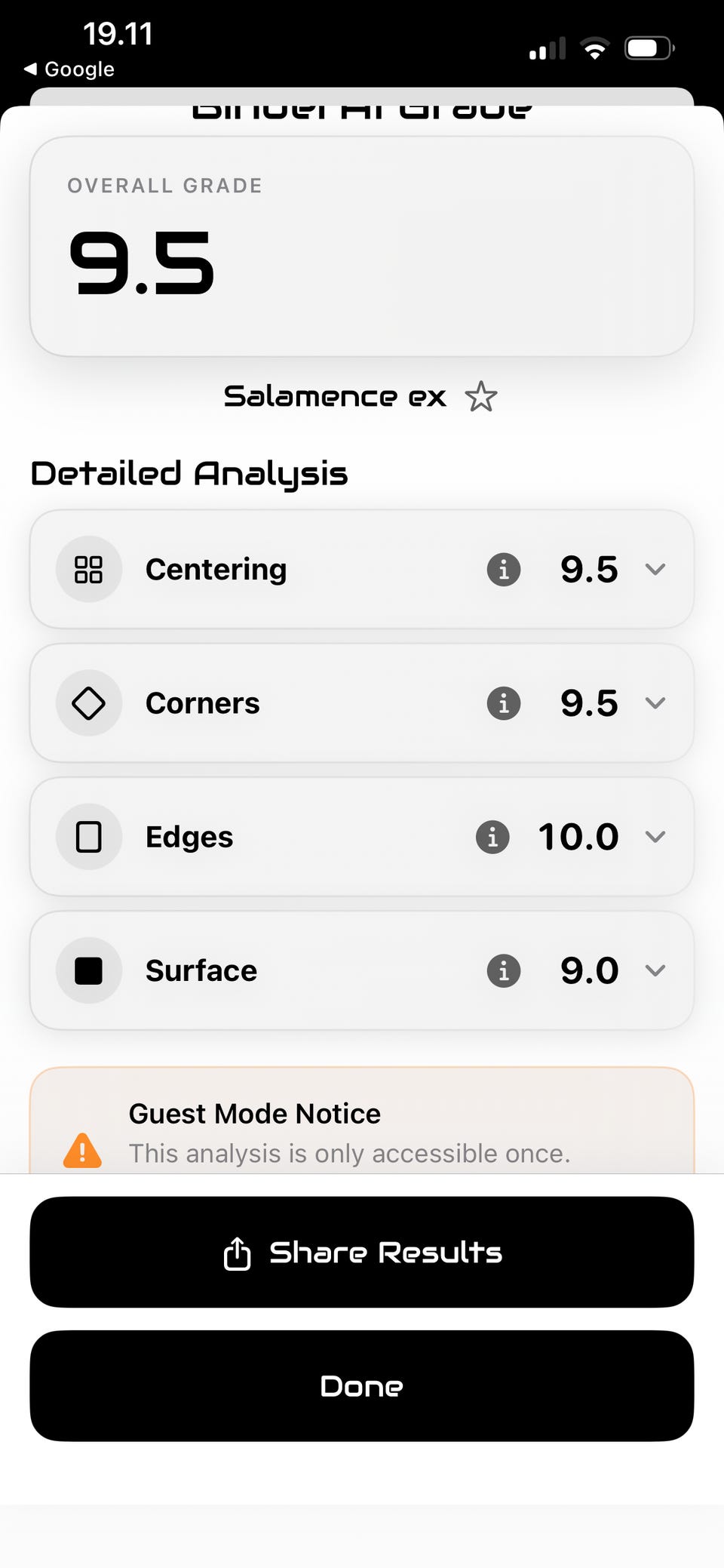The height and width of the screenshot is (1568, 724).
Task: Expand the Centering details chevron
Action: [x=655, y=569]
